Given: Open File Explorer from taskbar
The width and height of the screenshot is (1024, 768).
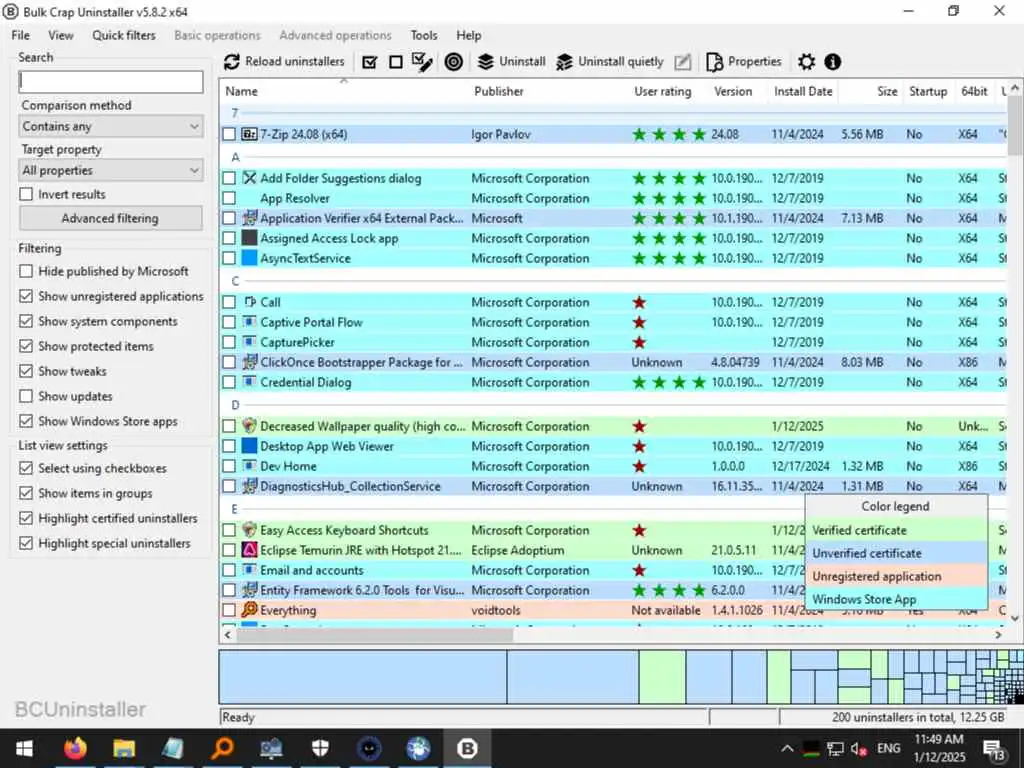Looking at the screenshot, I should [x=124, y=748].
